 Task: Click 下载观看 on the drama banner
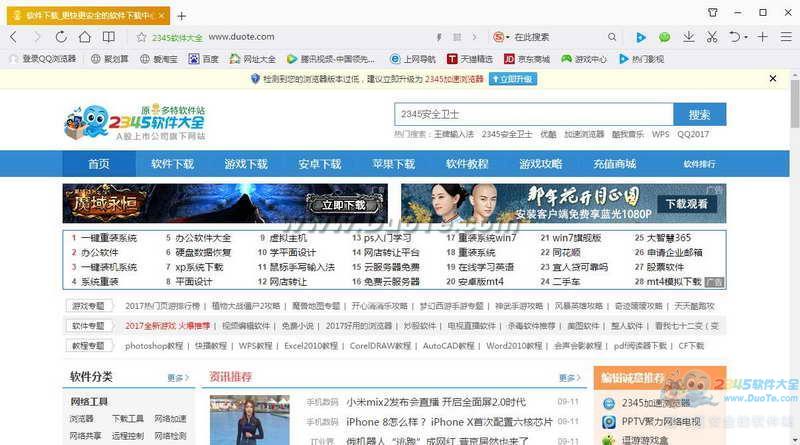pos(687,204)
